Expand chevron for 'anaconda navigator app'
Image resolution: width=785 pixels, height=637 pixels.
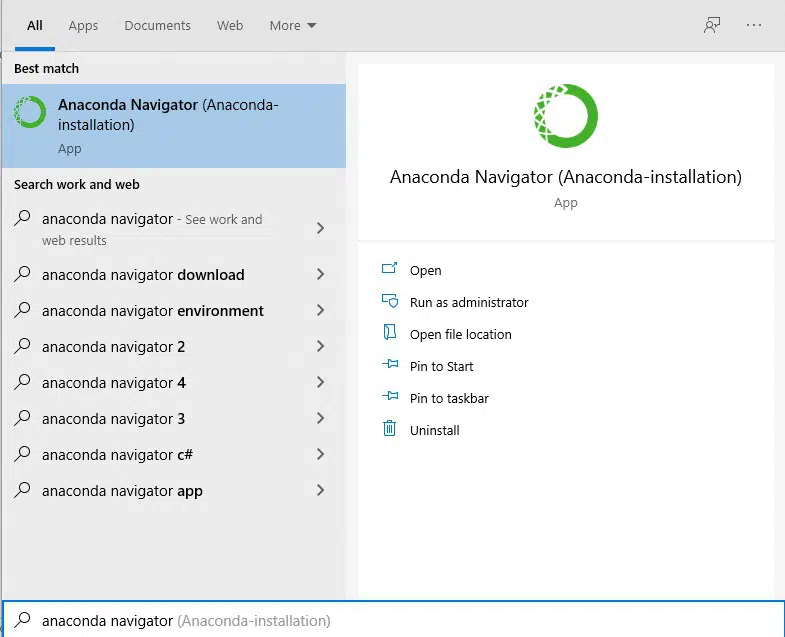tap(320, 490)
